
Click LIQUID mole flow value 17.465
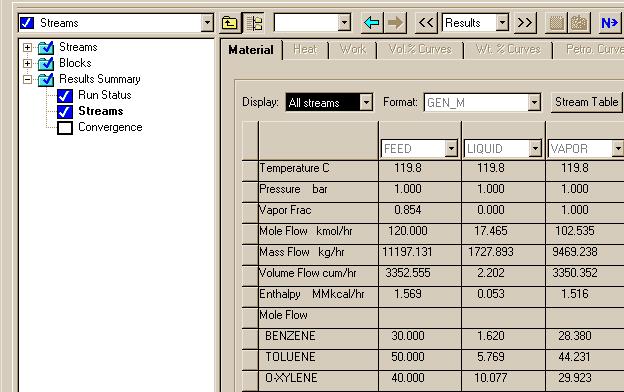point(491,231)
